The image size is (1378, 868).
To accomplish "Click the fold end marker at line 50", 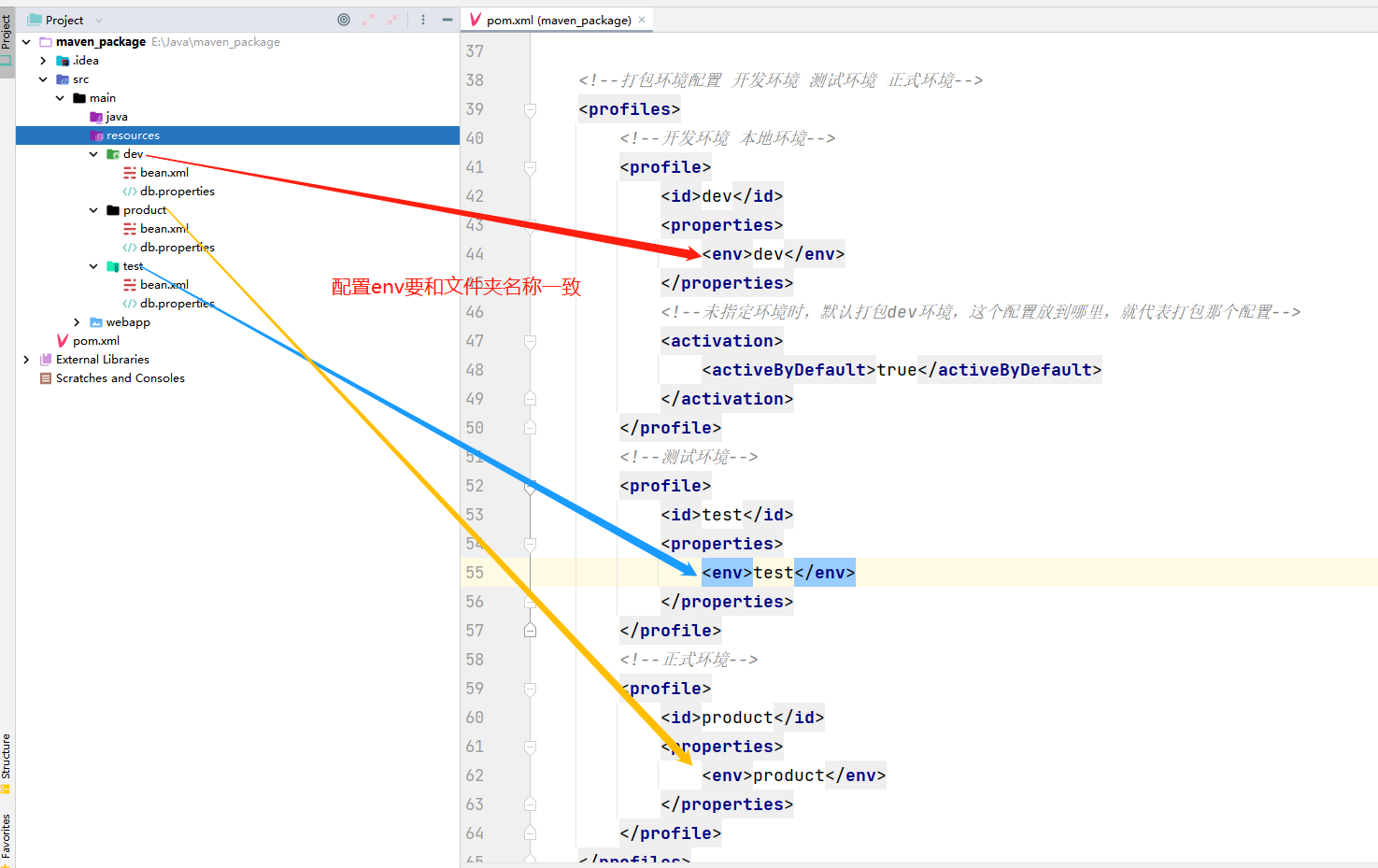I will tap(530, 428).
